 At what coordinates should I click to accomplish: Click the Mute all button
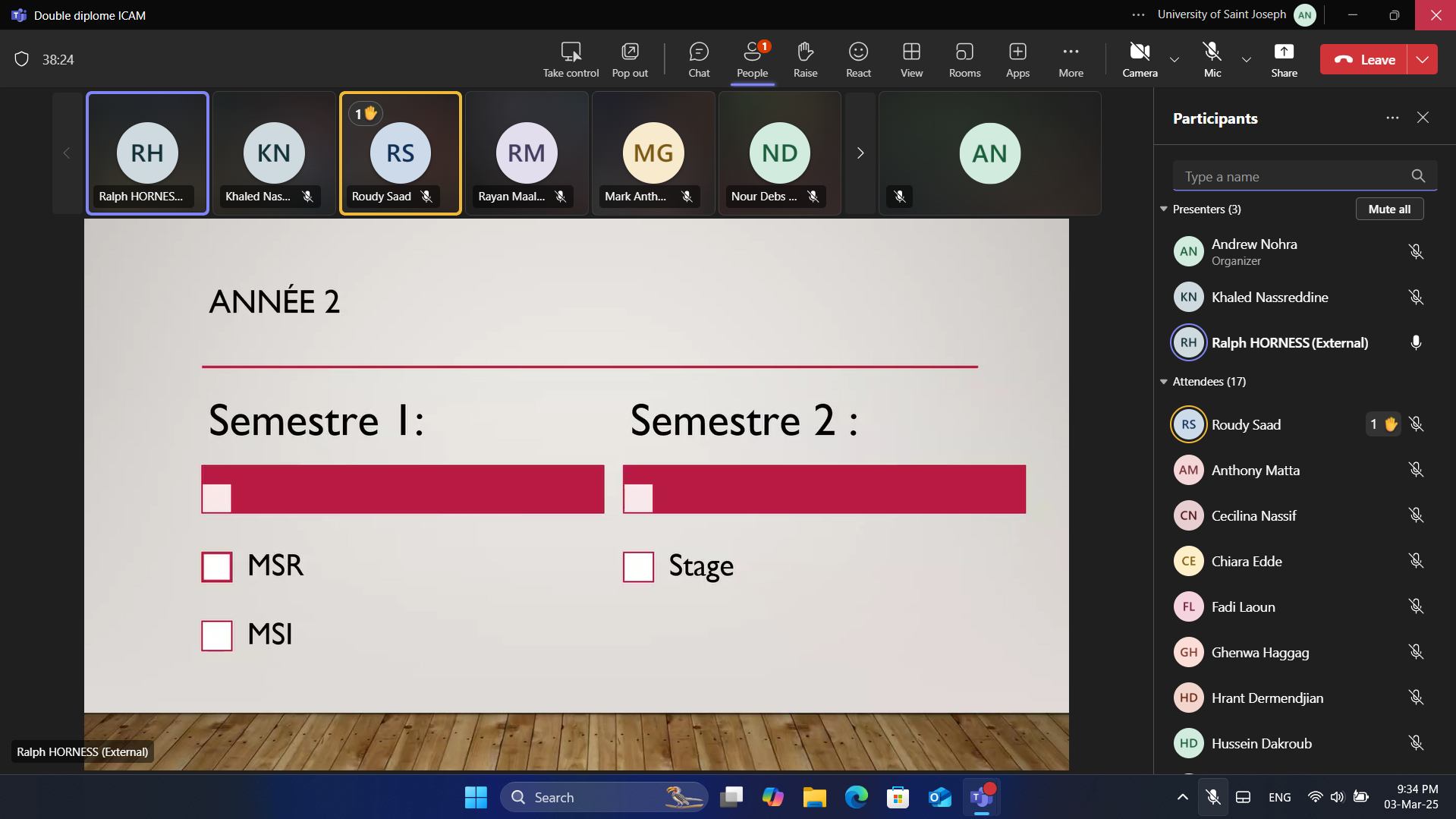(x=1389, y=209)
